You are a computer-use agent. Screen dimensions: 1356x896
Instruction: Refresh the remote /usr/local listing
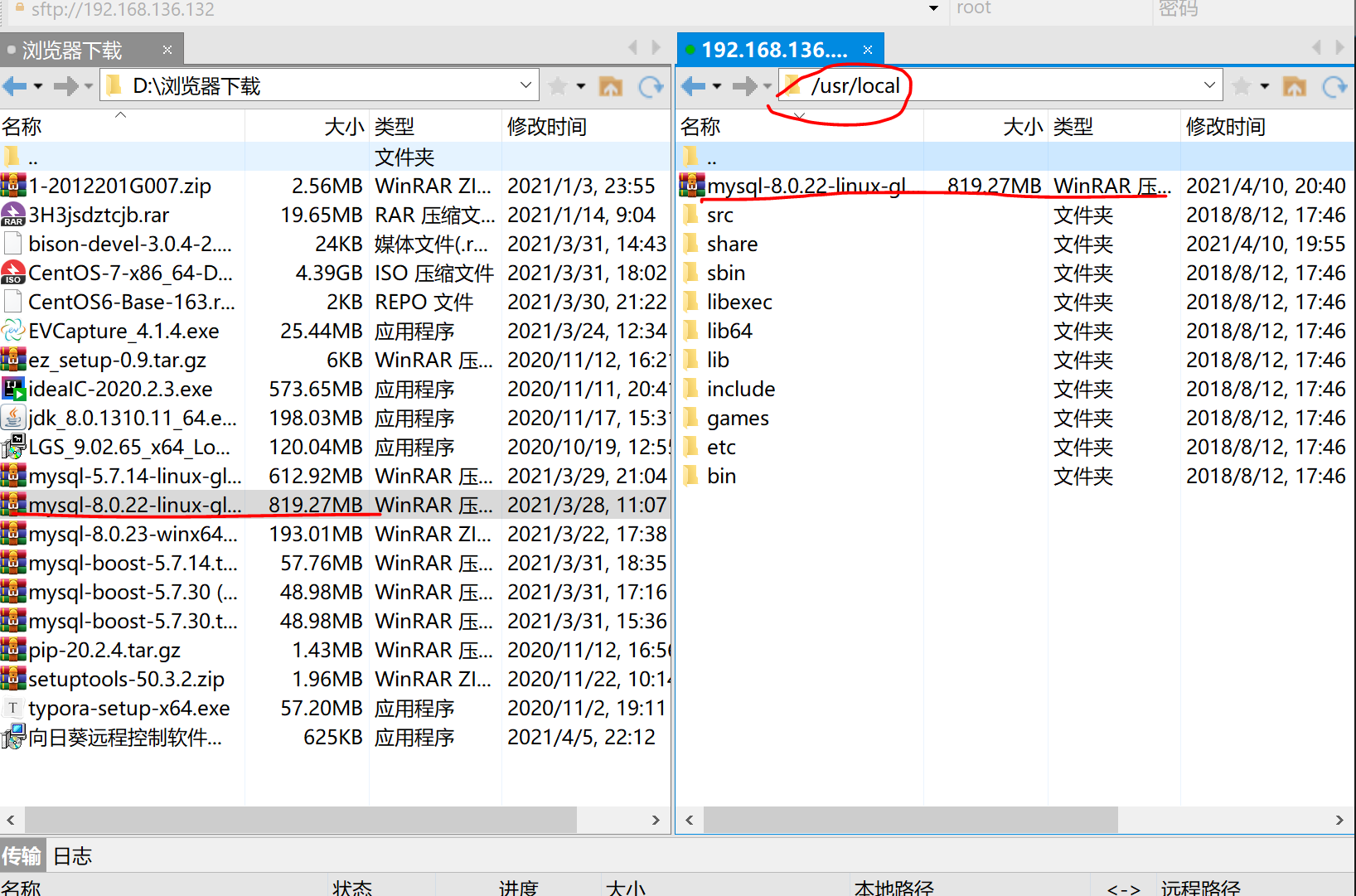1334,85
